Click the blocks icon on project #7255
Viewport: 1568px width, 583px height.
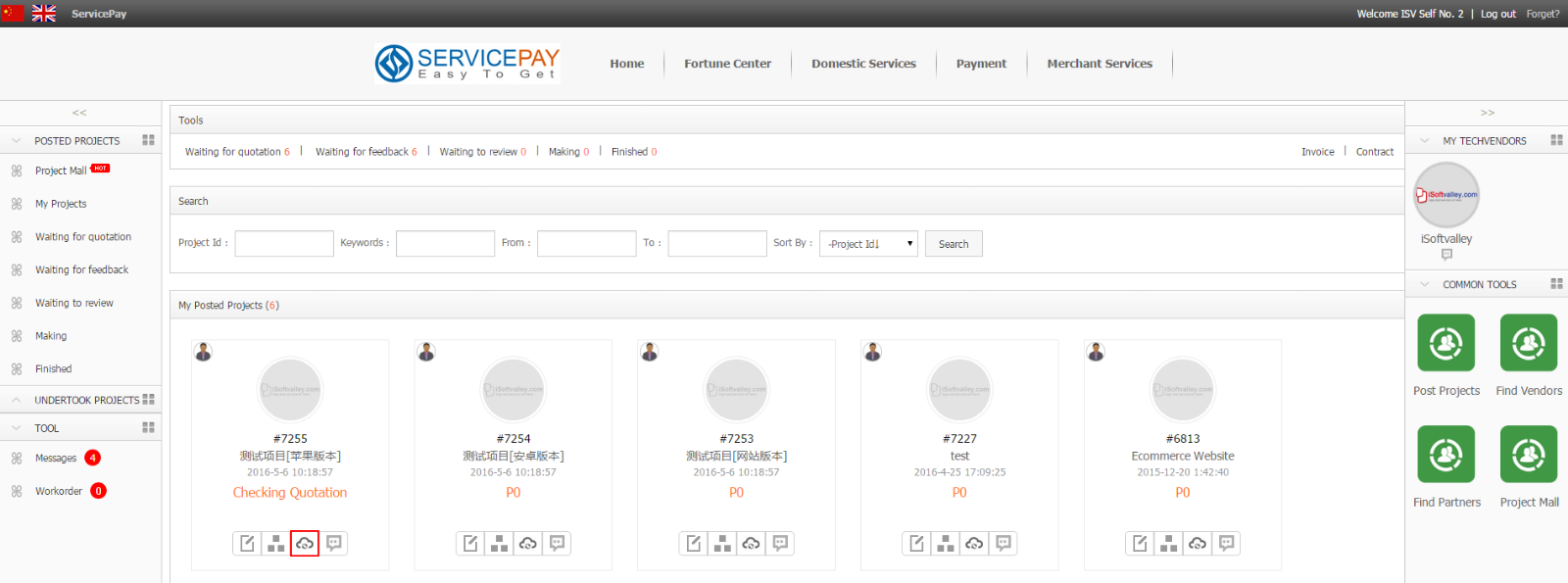[x=276, y=543]
